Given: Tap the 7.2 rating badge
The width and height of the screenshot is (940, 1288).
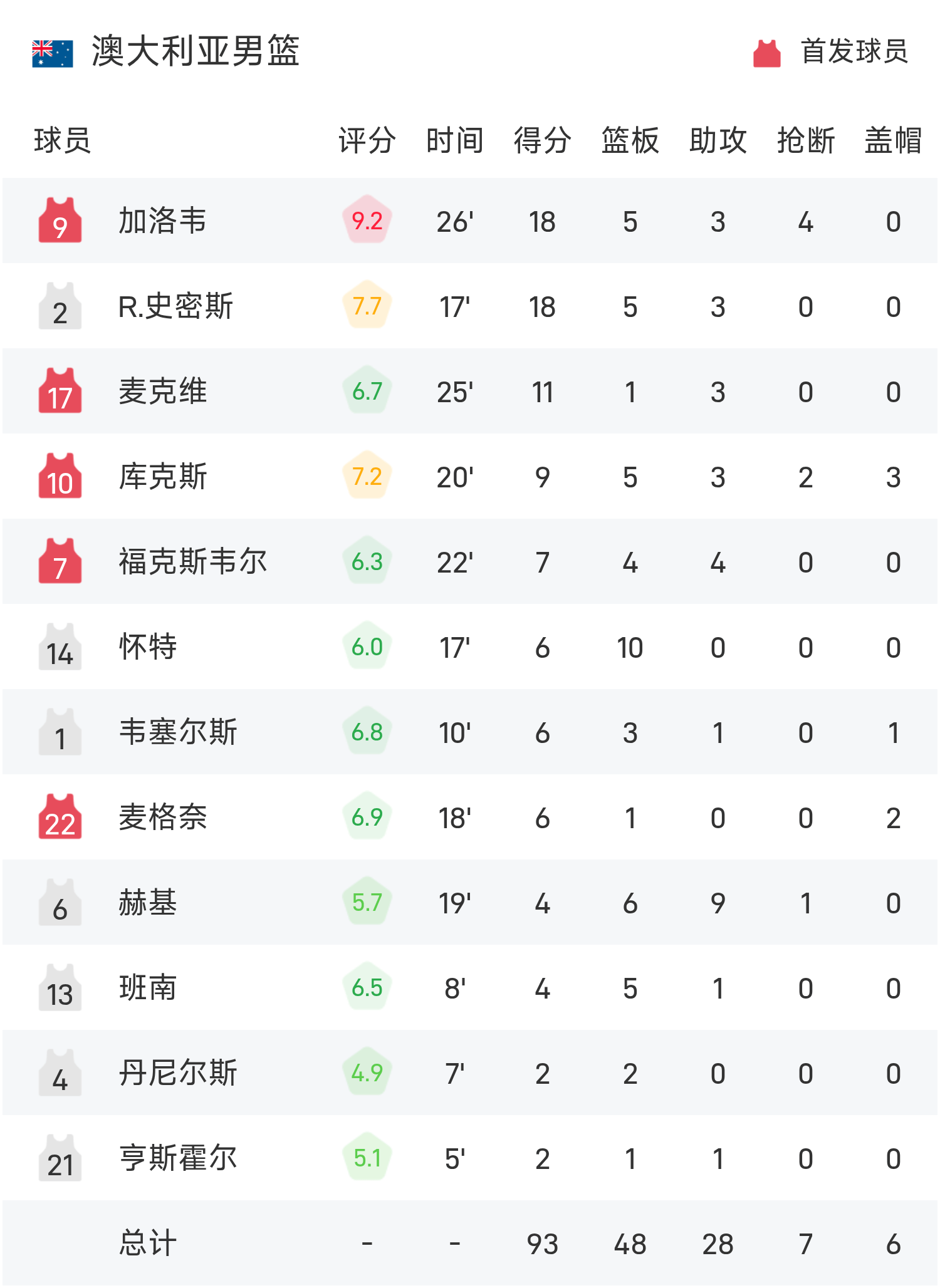Looking at the screenshot, I should coord(367,476).
